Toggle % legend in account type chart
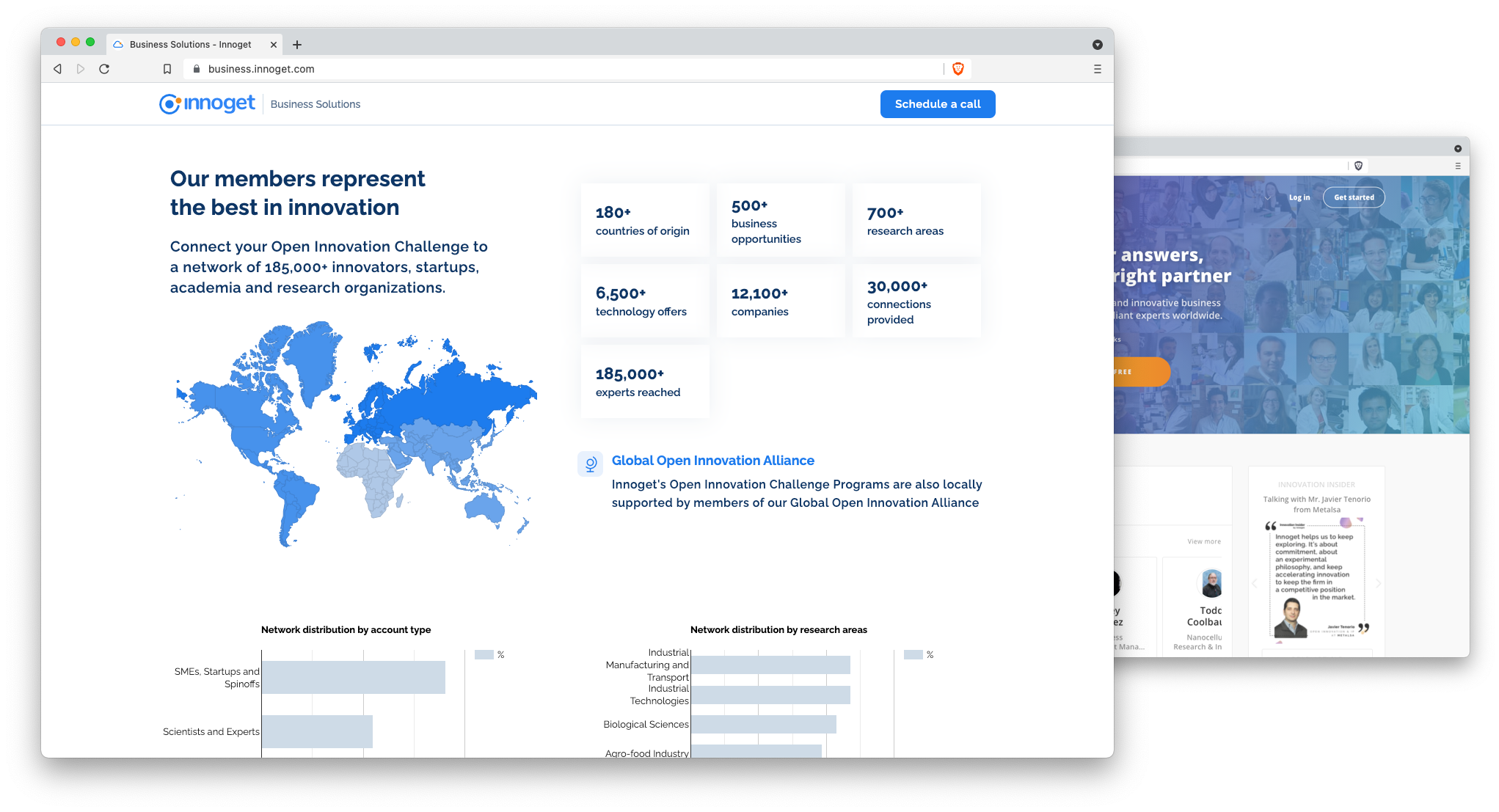Viewport: 1499px width, 812px height. click(489, 654)
